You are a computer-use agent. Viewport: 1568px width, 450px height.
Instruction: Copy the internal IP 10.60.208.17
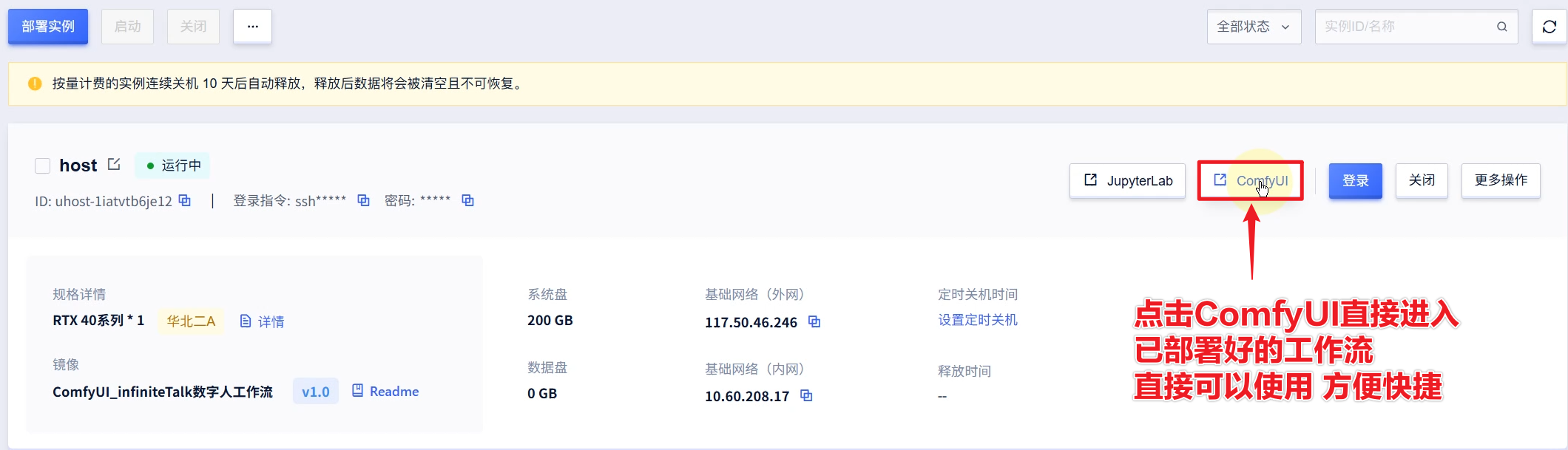[x=806, y=395]
